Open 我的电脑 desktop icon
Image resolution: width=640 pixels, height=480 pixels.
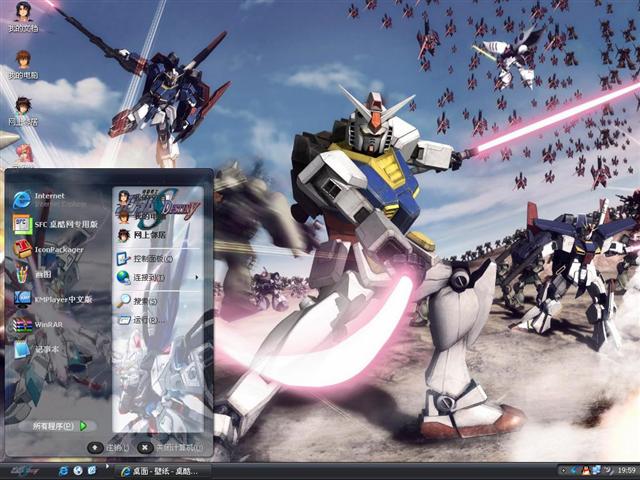[23, 64]
